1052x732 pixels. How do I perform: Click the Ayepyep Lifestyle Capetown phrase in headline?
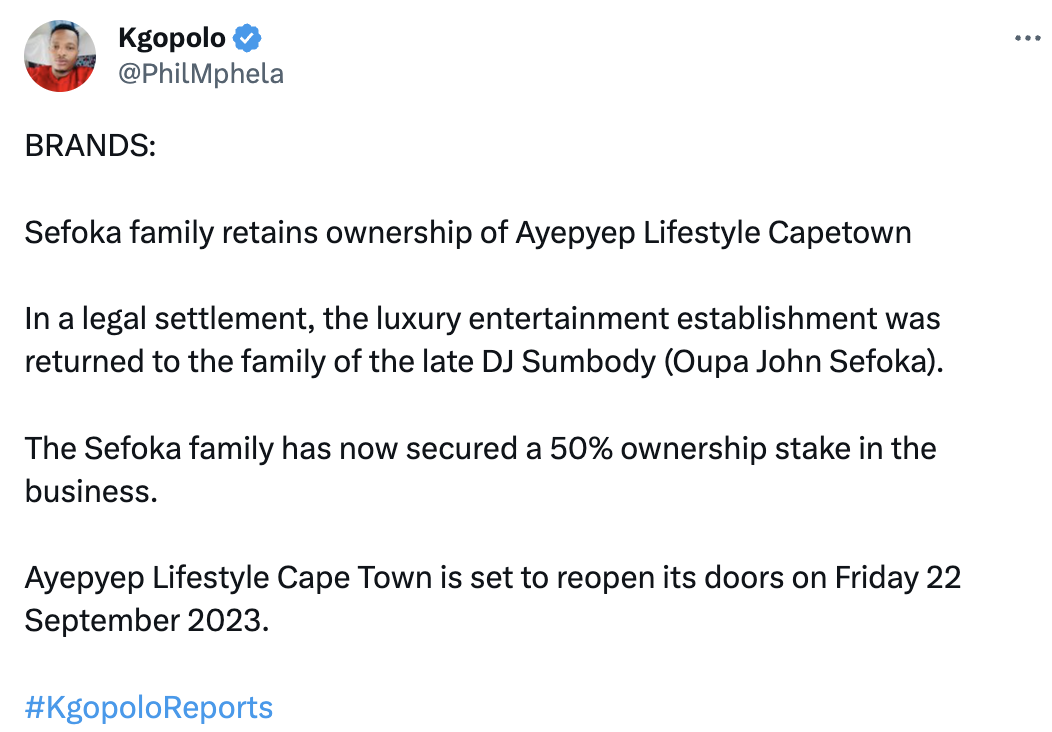coord(713,233)
